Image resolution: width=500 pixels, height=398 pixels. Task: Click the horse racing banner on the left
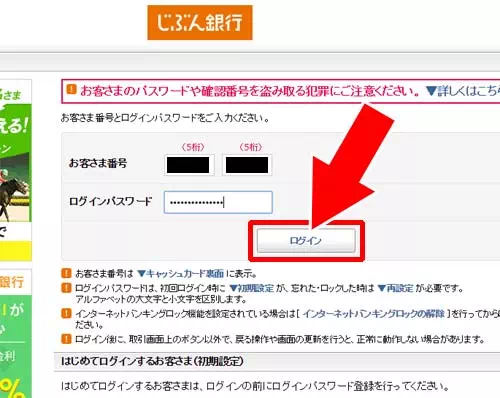pyautogui.click(x=16, y=170)
